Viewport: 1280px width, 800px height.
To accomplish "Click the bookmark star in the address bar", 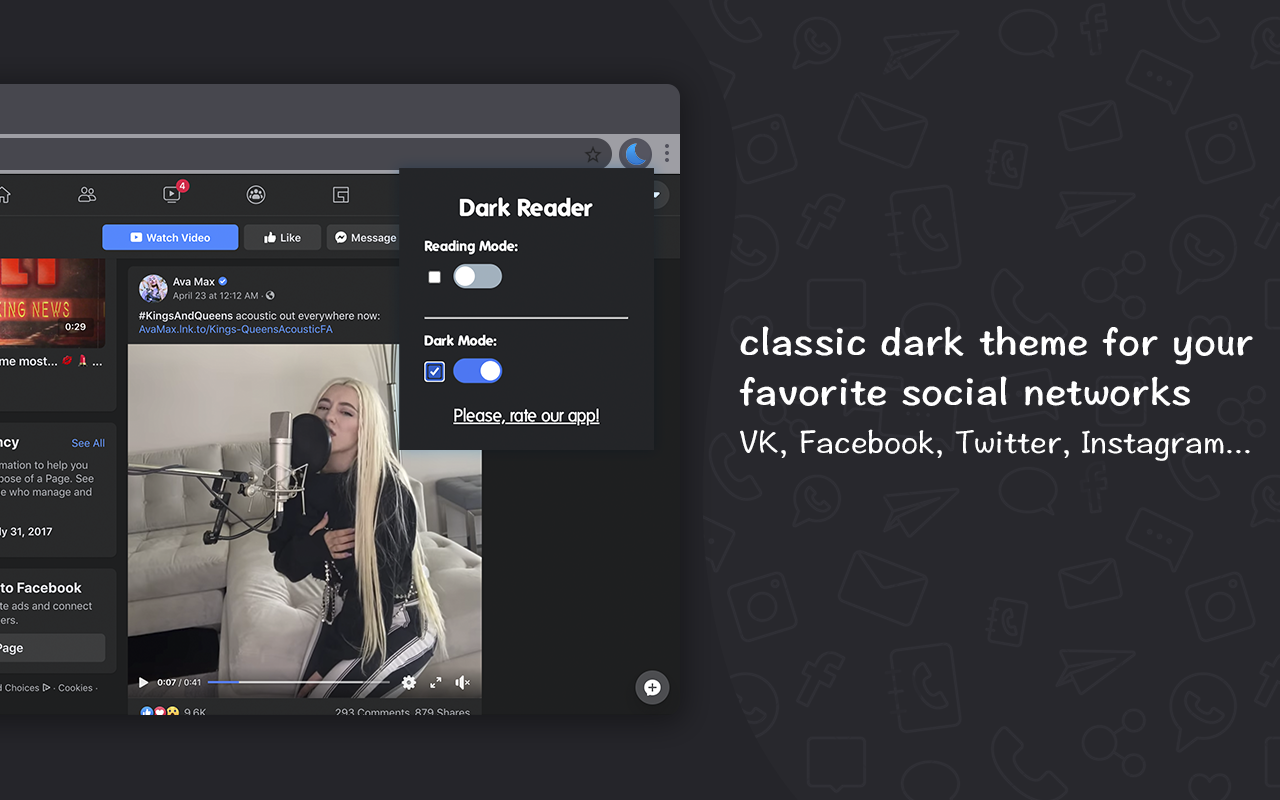I will pos(593,154).
